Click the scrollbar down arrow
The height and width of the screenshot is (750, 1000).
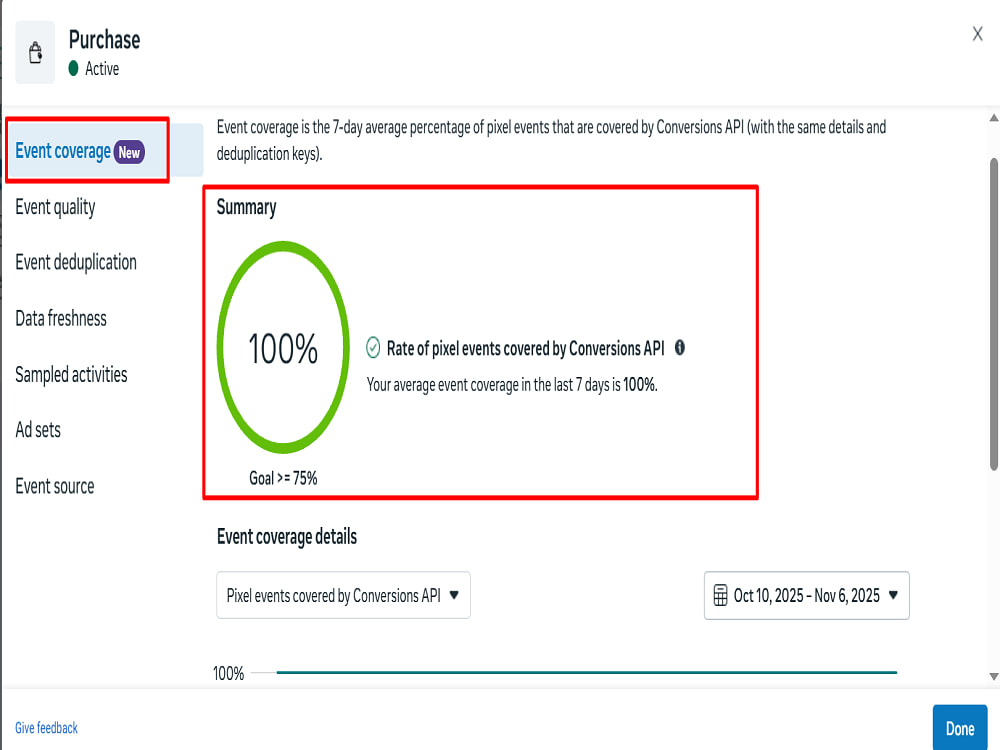pos(994,677)
